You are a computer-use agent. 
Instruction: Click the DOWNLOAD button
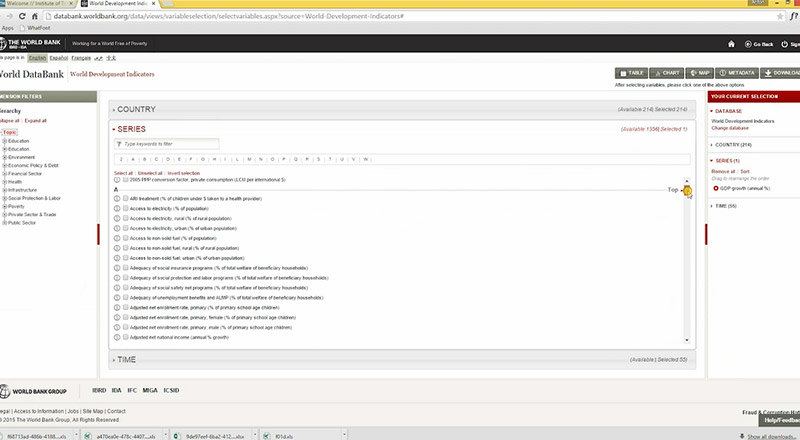pos(781,73)
